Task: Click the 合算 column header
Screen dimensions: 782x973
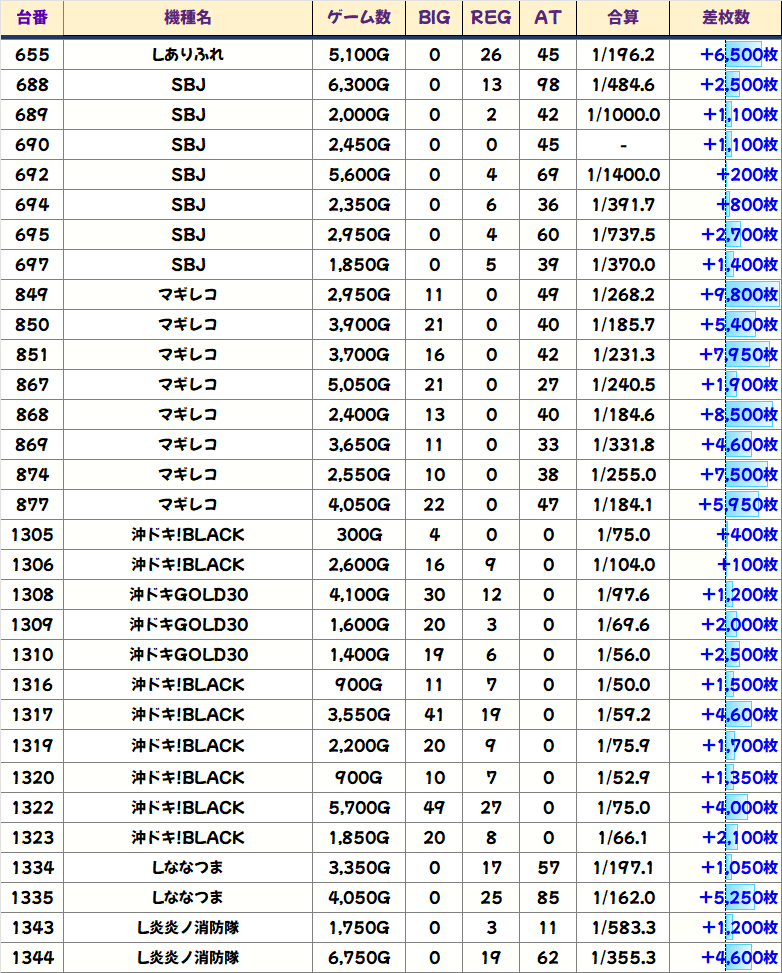Action: (x=623, y=18)
